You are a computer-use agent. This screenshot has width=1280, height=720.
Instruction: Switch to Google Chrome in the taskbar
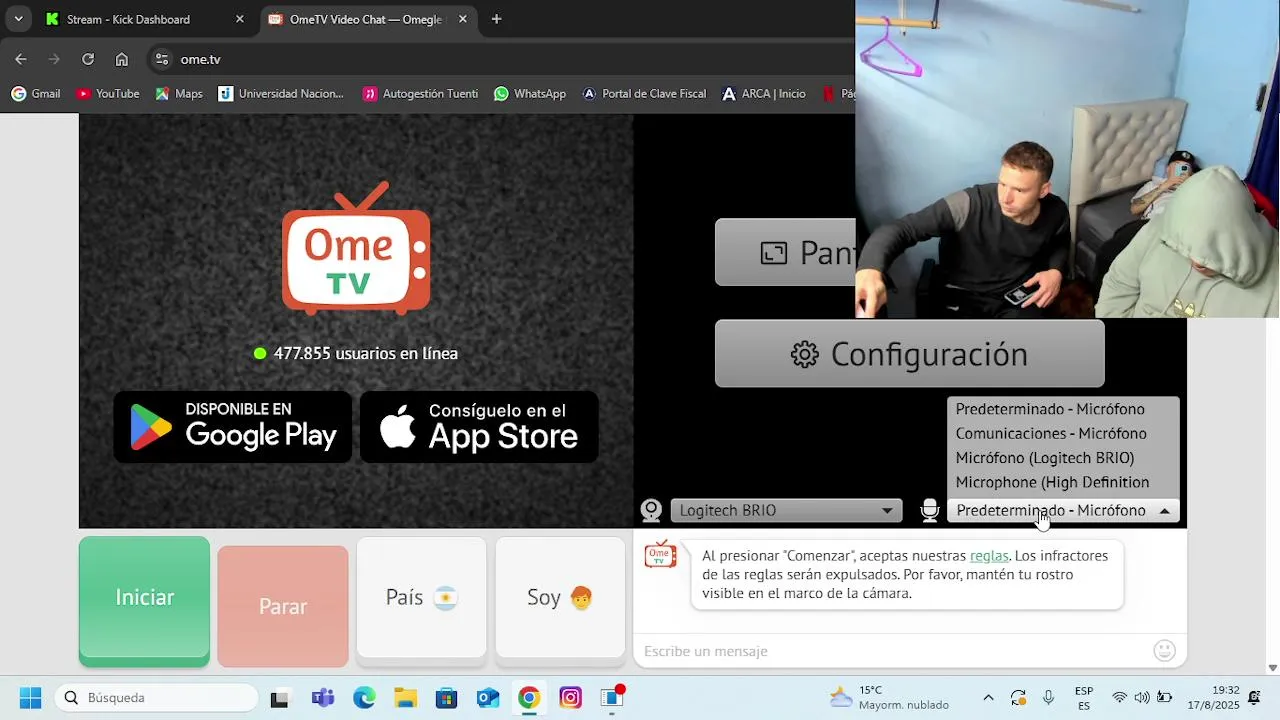tap(529, 698)
